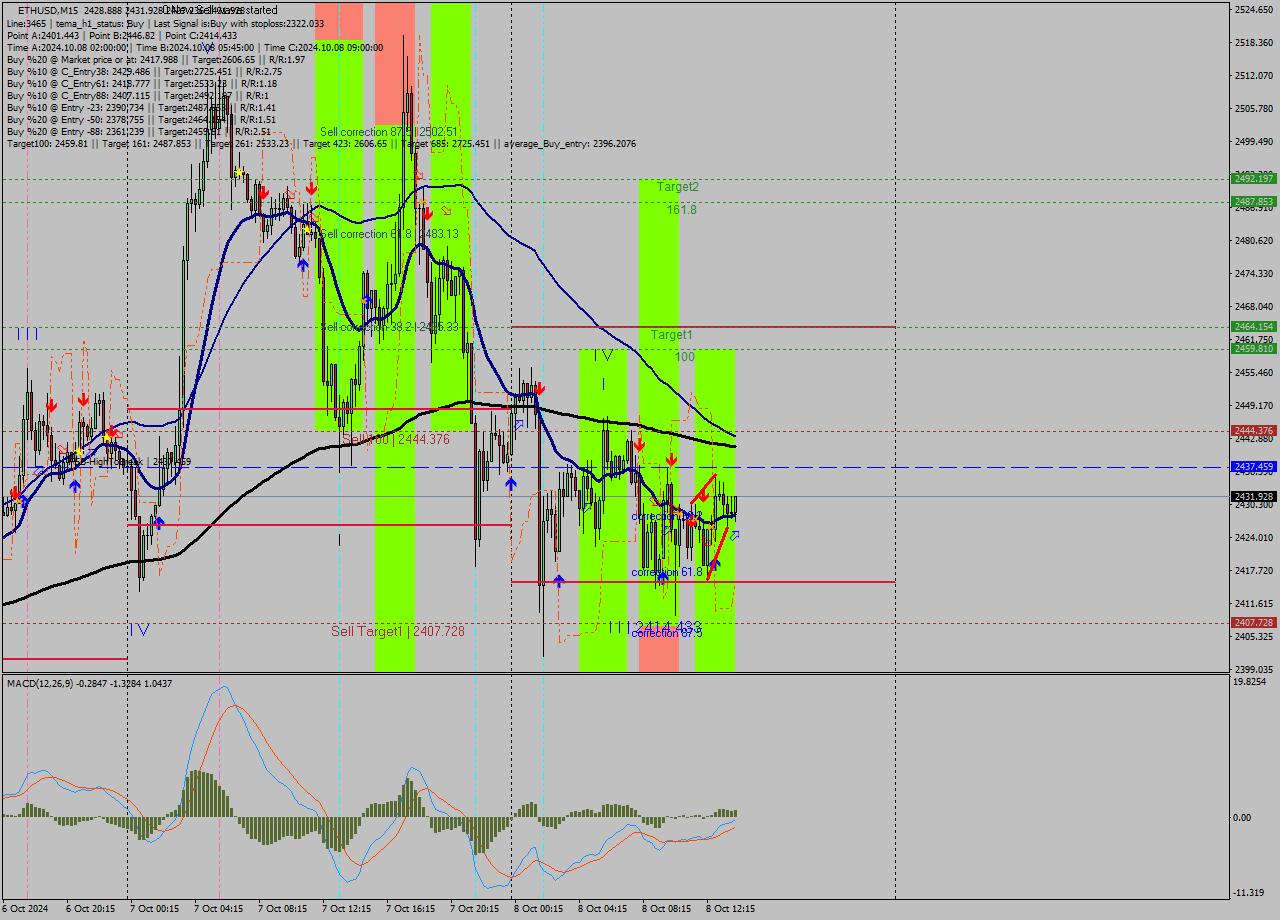Click the 'Sell 100 | 2444.376' label

coord(396,439)
